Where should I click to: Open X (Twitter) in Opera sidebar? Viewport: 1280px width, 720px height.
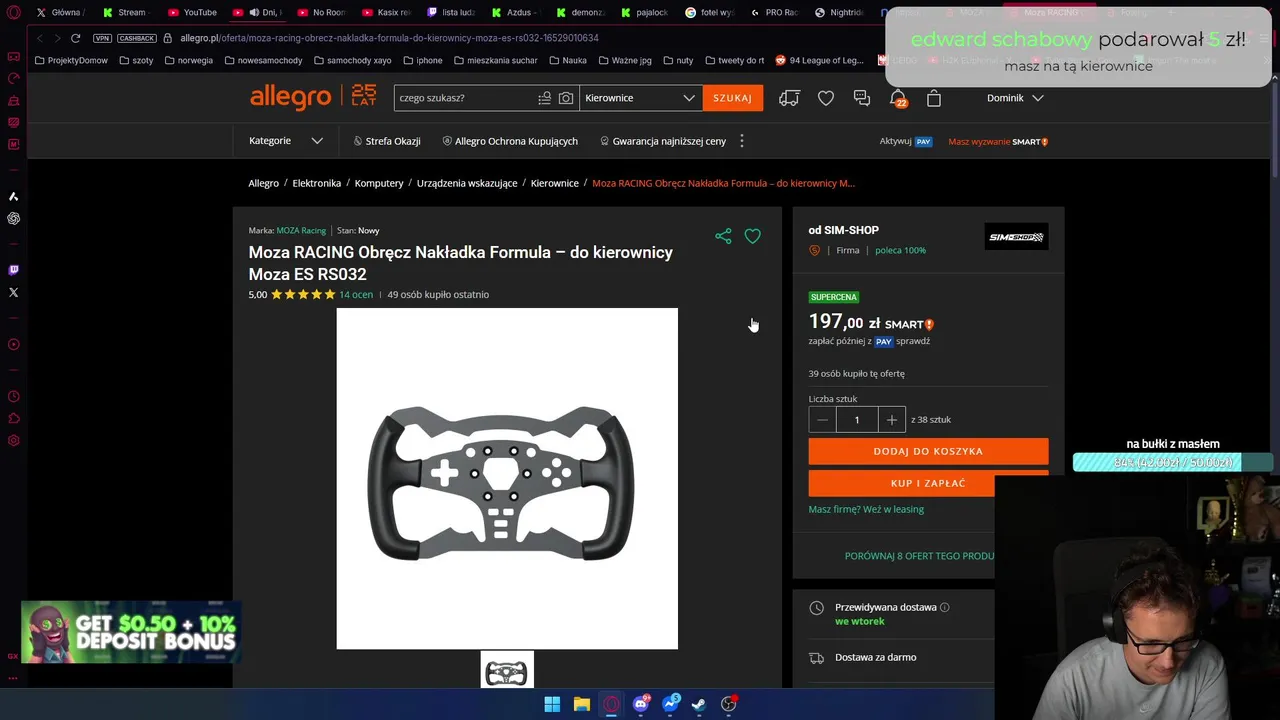pos(13,292)
